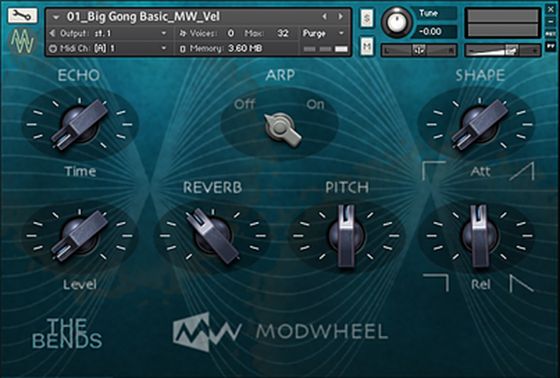The height and width of the screenshot is (378, 560).
Task: Select the ramp attack shape icon
Action: [x=522, y=171]
